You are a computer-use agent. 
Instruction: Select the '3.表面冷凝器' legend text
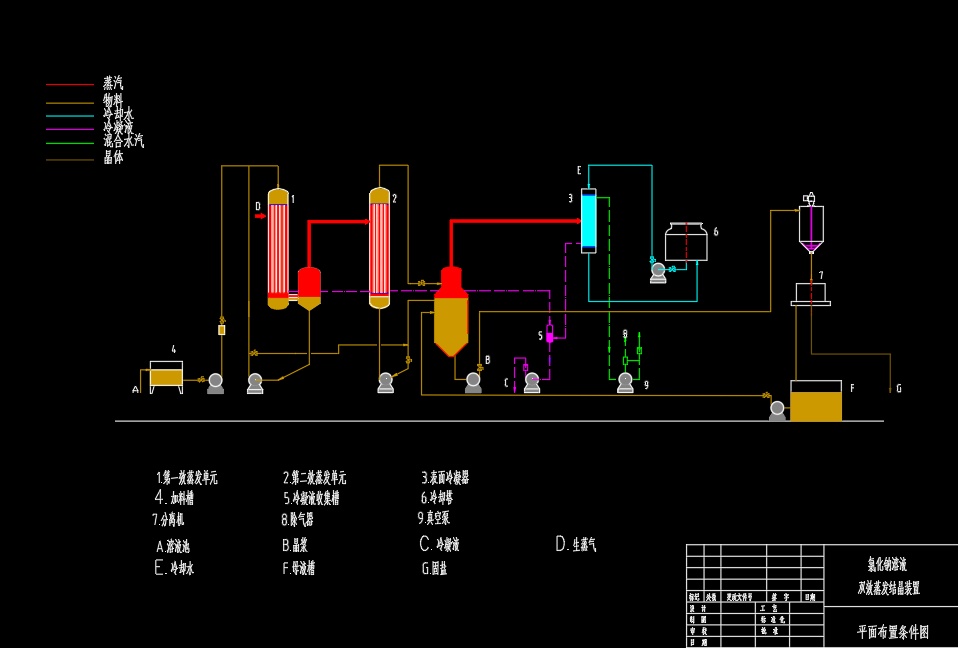coord(445,478)
